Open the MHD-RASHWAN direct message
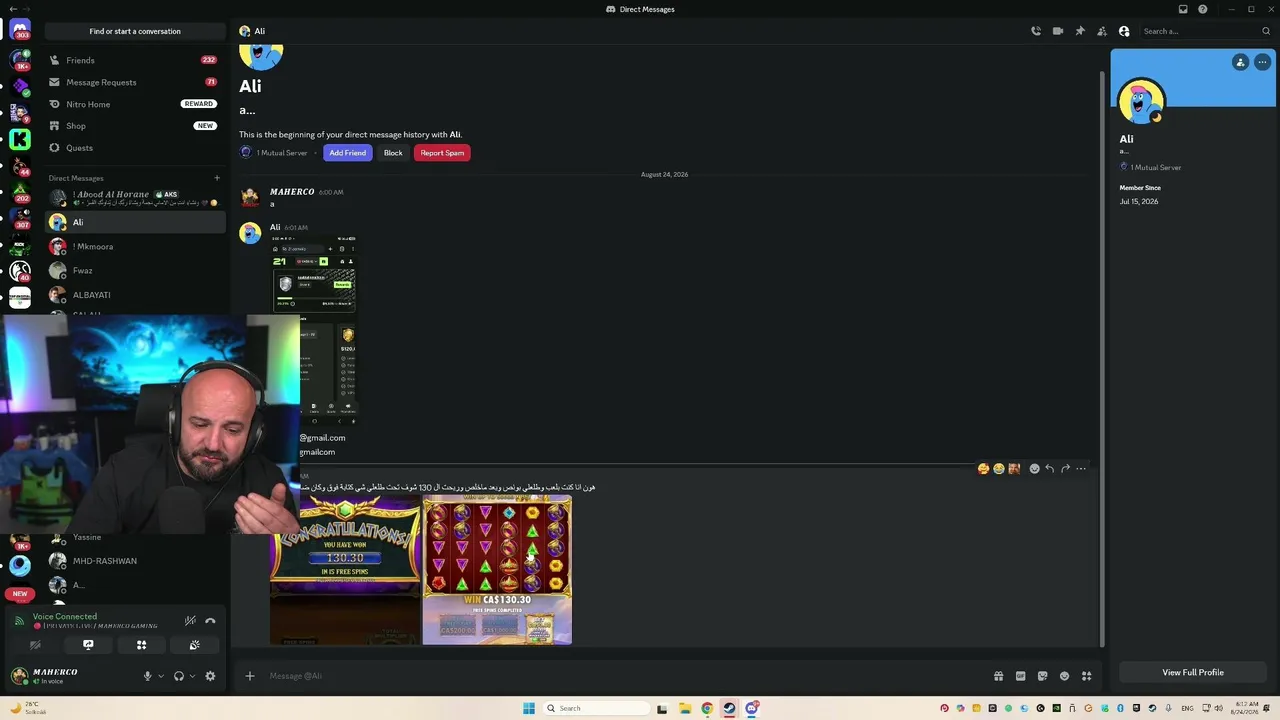 tap(135, 561)
